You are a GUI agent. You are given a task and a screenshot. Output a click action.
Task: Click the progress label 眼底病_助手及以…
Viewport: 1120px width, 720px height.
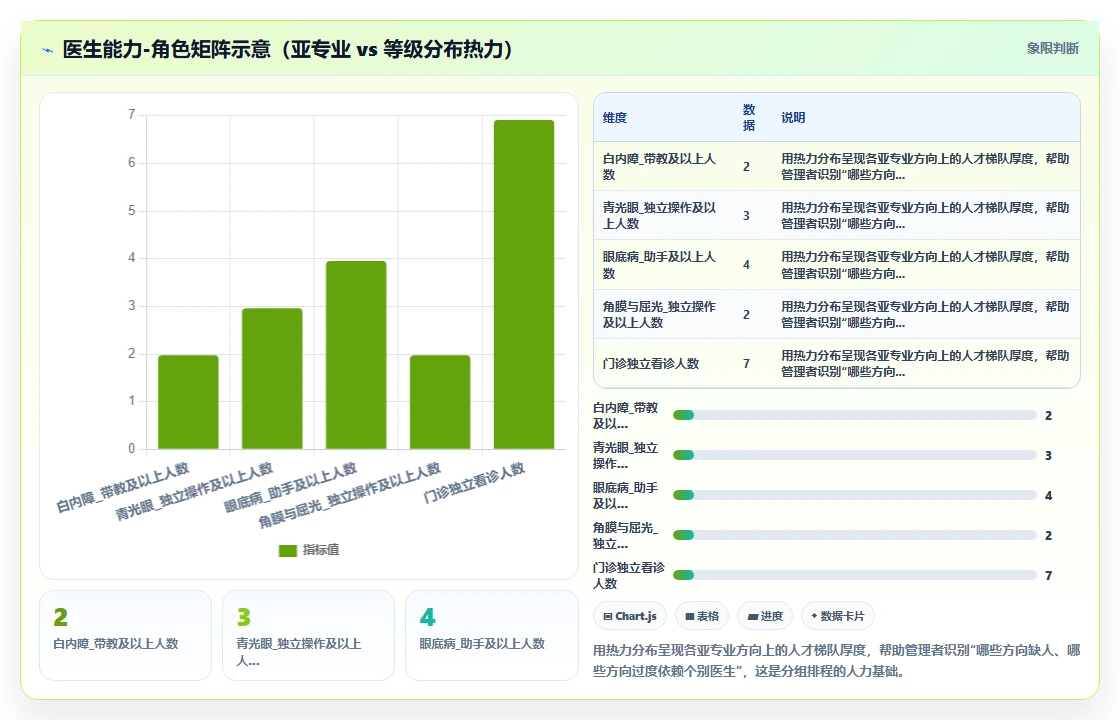coord(625,496)
